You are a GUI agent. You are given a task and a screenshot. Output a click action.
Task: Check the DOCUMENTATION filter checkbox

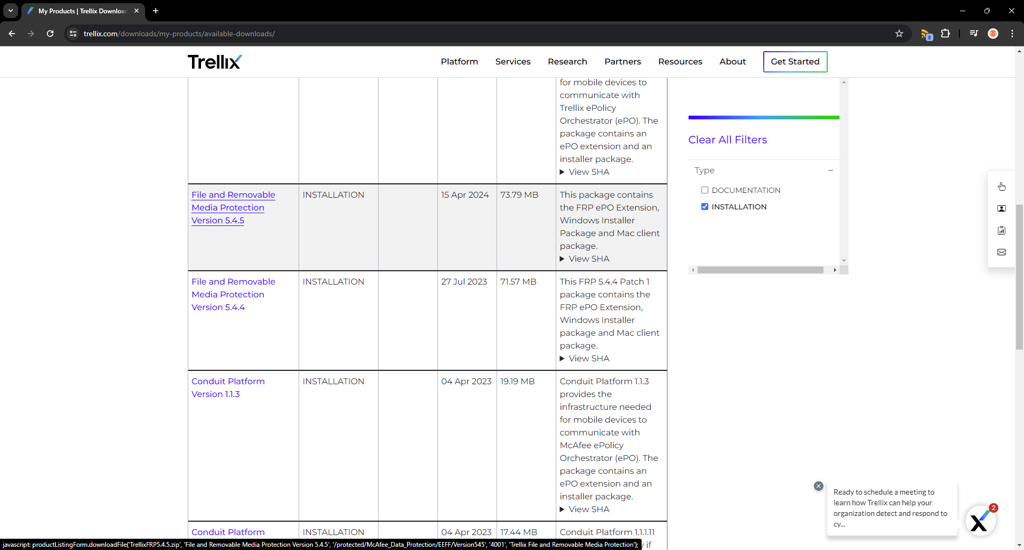(x=704, y=190)
